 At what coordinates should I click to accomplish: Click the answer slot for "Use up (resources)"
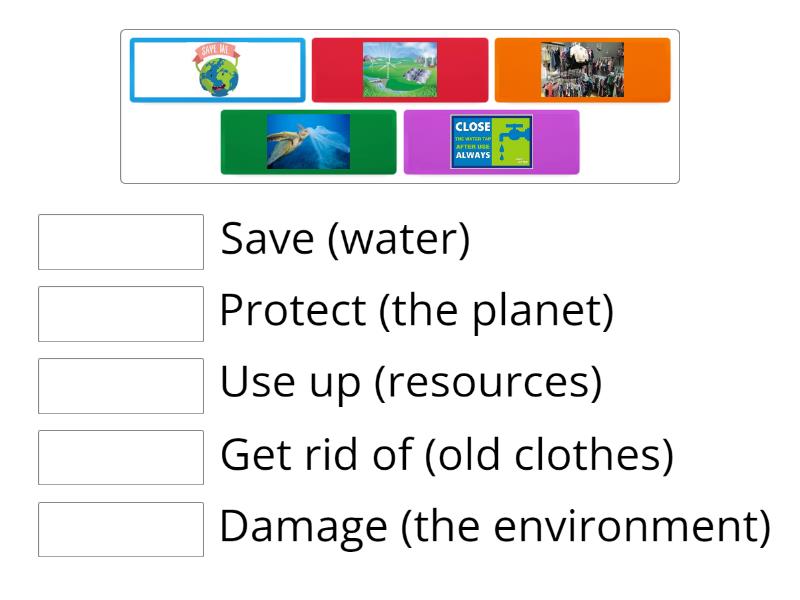(x=120, y=385)
